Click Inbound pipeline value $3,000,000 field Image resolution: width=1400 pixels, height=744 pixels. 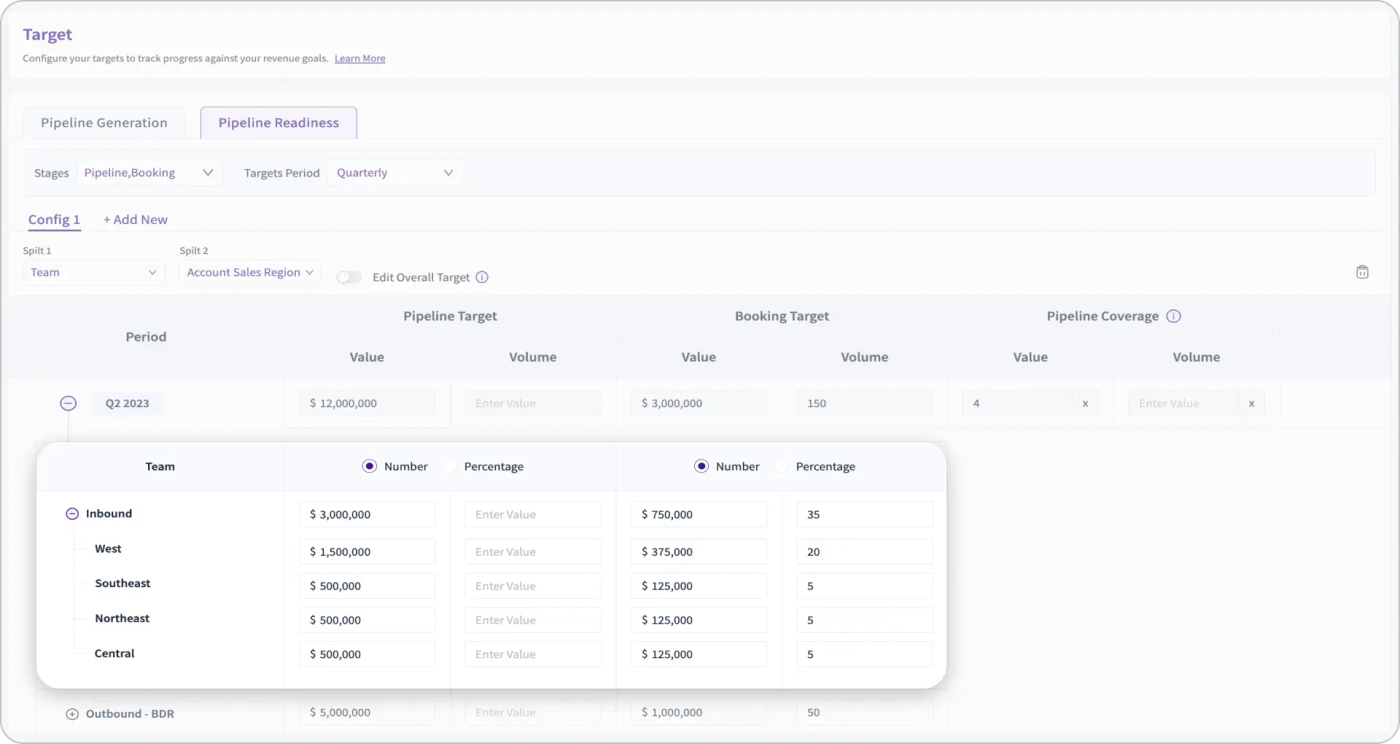(367, 514)
